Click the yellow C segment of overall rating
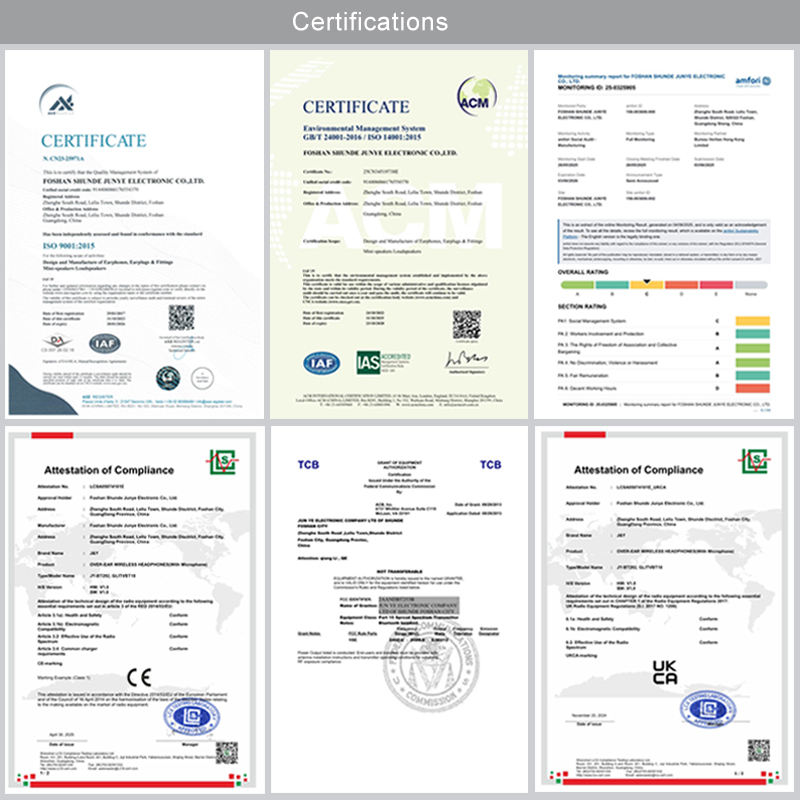Screen dimensions: 800x800 [x=646, y=285]
